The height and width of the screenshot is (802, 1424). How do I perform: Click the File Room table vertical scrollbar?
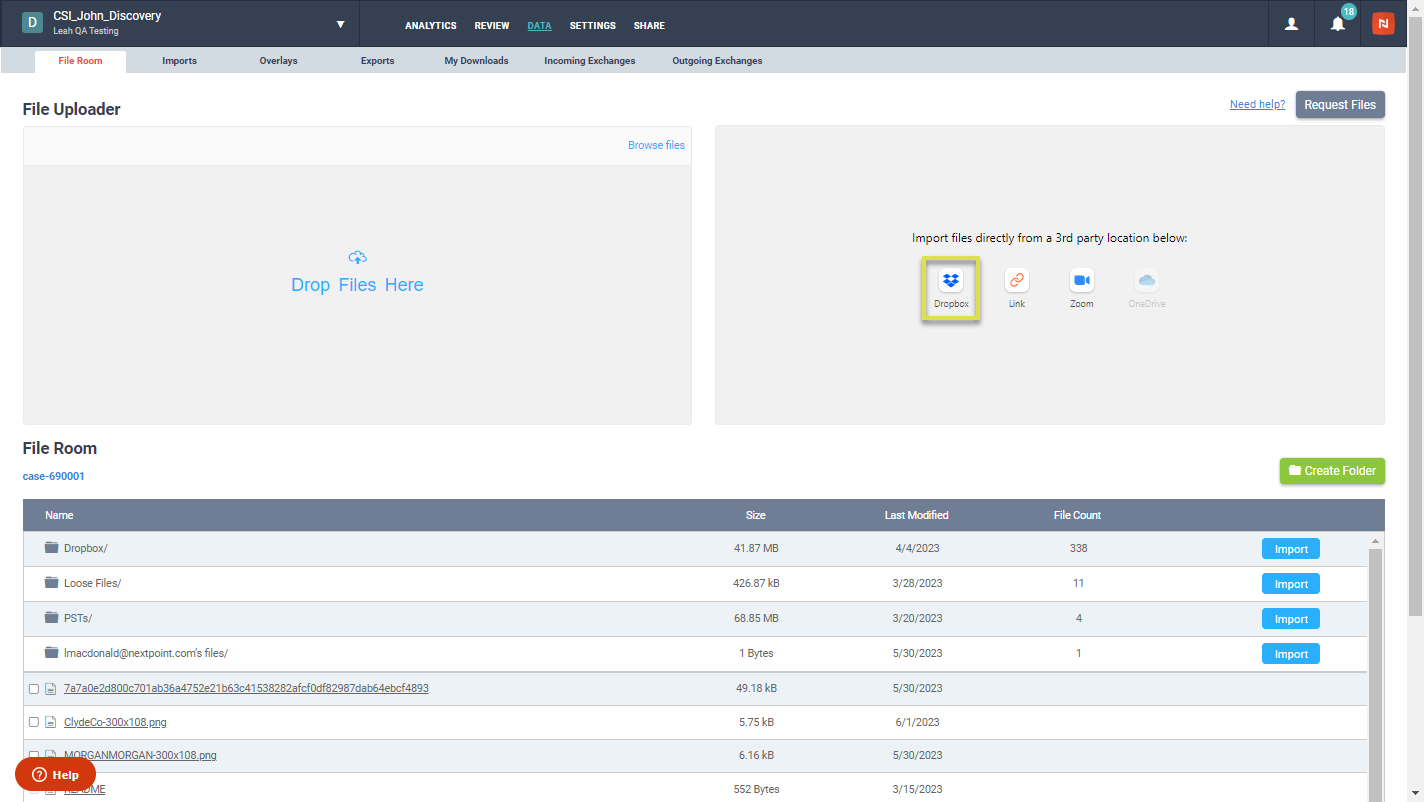pos(1376,675)
